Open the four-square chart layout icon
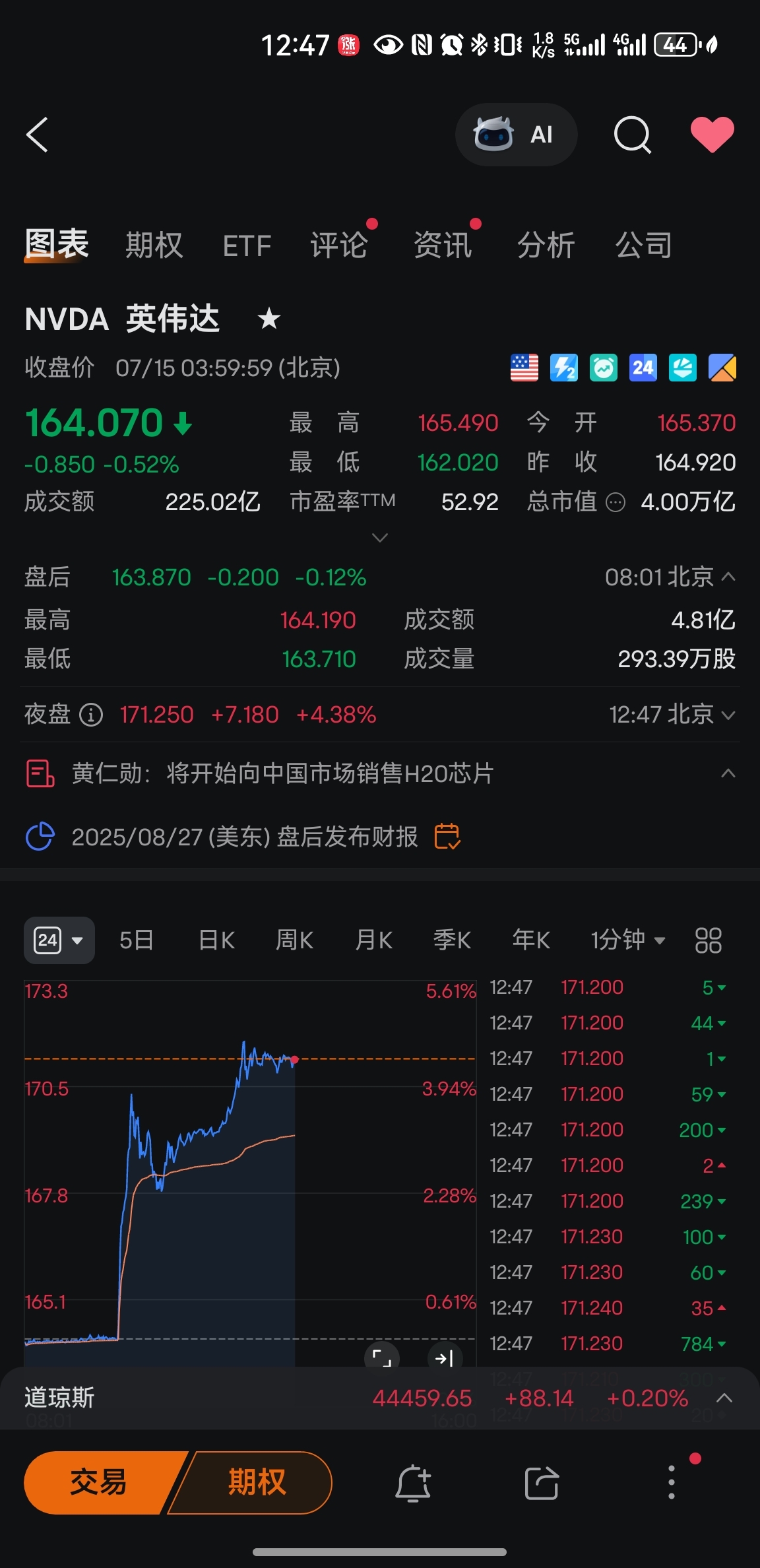The image size is (760, 1568). [709, 940]
